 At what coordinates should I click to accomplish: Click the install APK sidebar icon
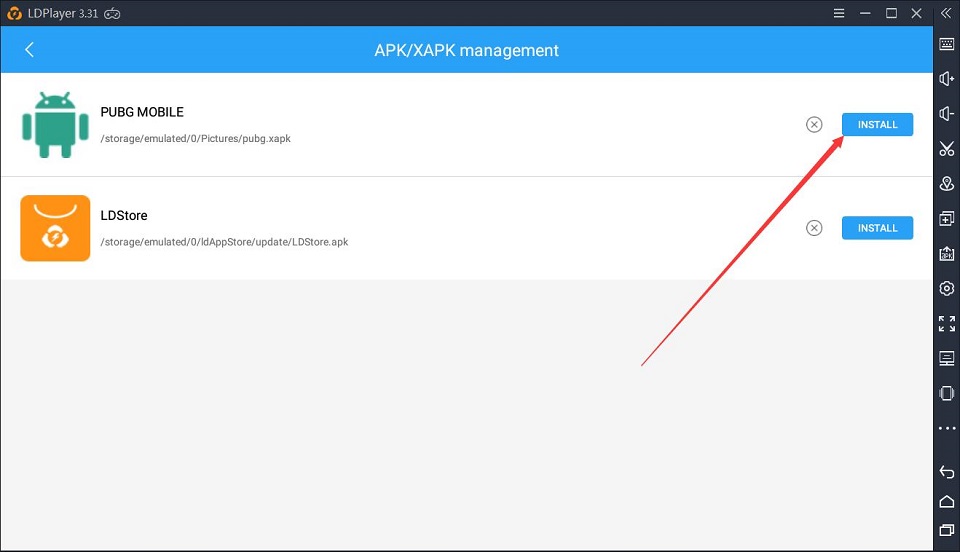[x=947, y=253]
